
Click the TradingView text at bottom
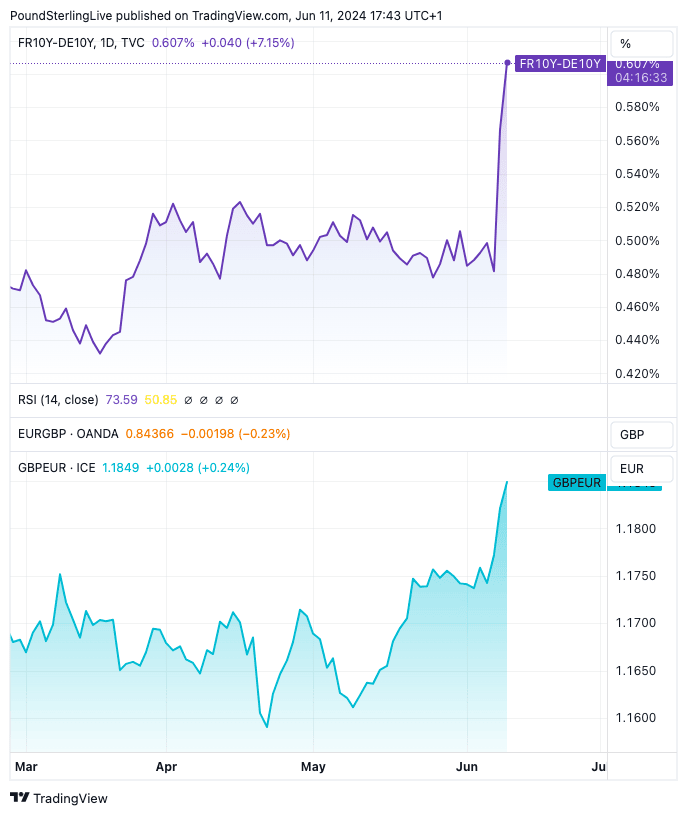coord(70,798)
